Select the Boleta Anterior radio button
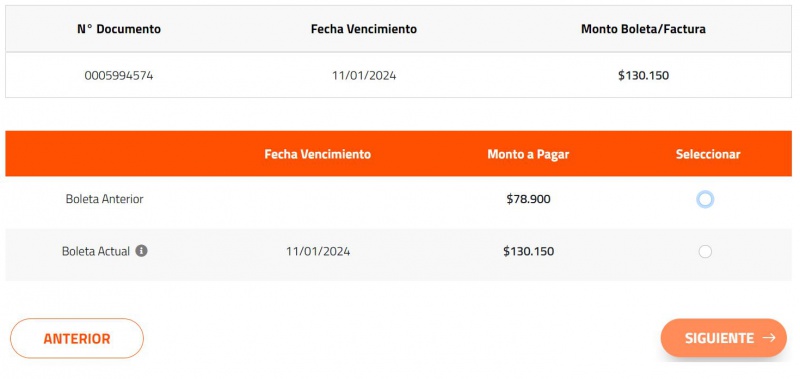800x379 pixels. [705, 199]
